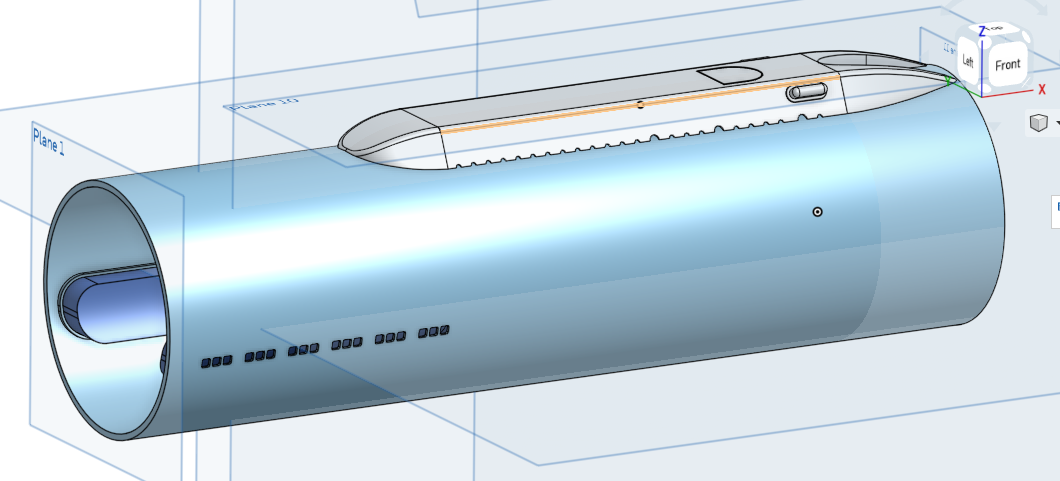Image resolution: width=1060 pixels, height=481 pixels.
Task: Click the Left face of view cube
Action: pyautogui.click(x=968, y=60)
